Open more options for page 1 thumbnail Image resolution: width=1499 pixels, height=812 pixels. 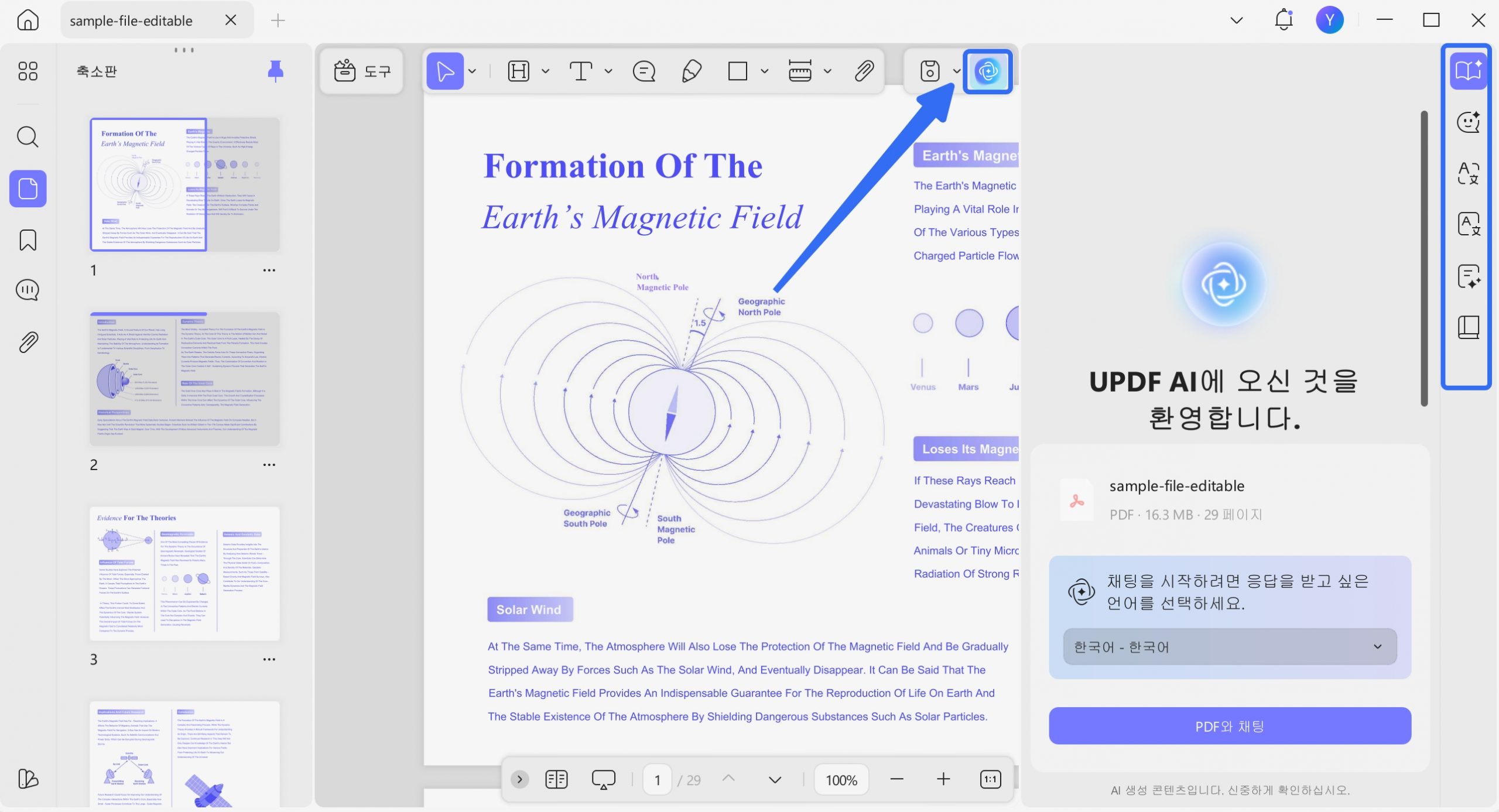269,270
